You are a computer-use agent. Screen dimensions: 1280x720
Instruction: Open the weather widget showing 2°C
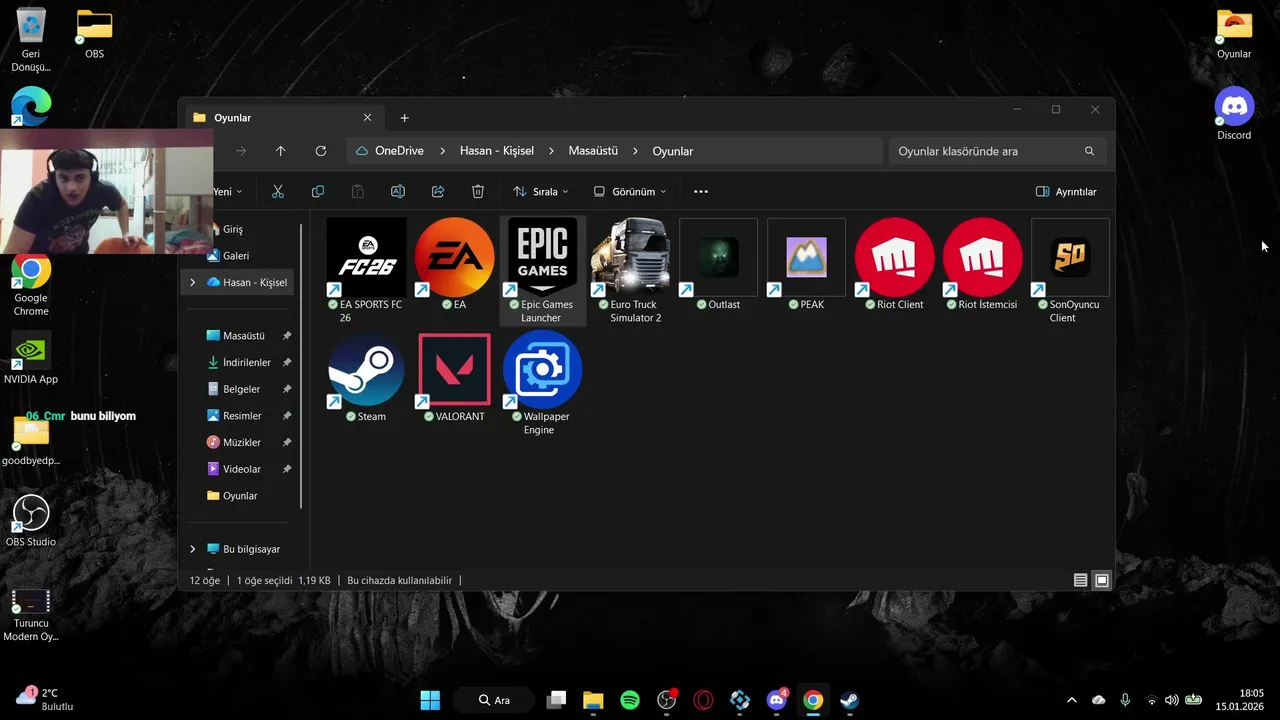[x=46, y=699]
